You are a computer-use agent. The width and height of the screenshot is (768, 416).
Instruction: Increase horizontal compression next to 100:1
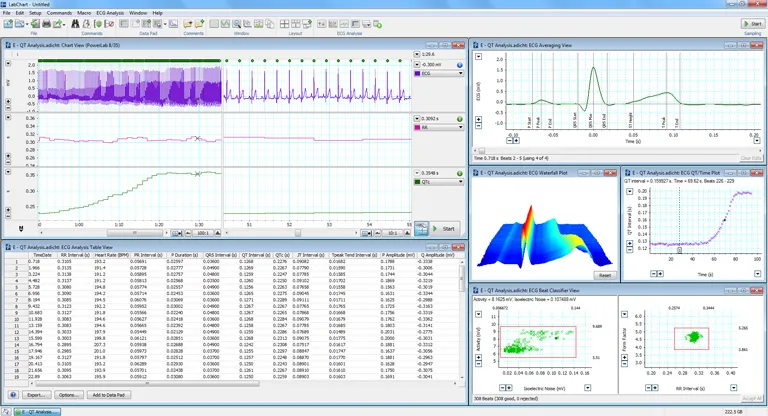pyautogui.click(x=218, y=233)
